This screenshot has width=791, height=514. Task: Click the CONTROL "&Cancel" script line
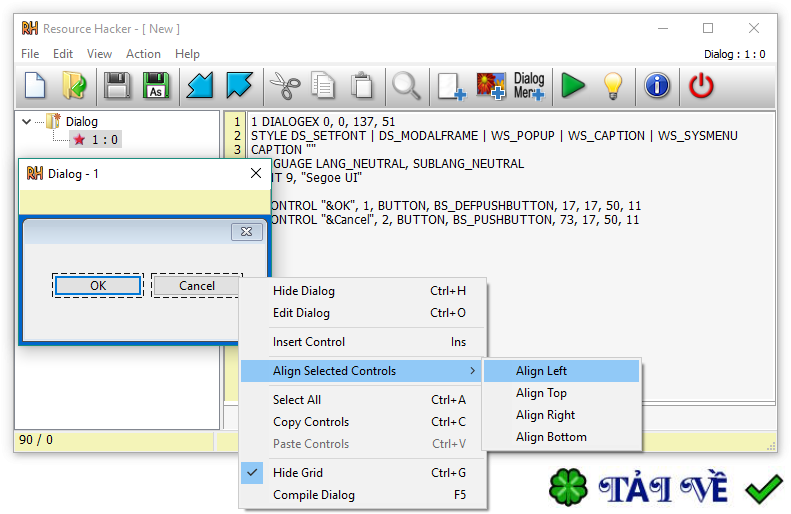(x=454, y=220)
